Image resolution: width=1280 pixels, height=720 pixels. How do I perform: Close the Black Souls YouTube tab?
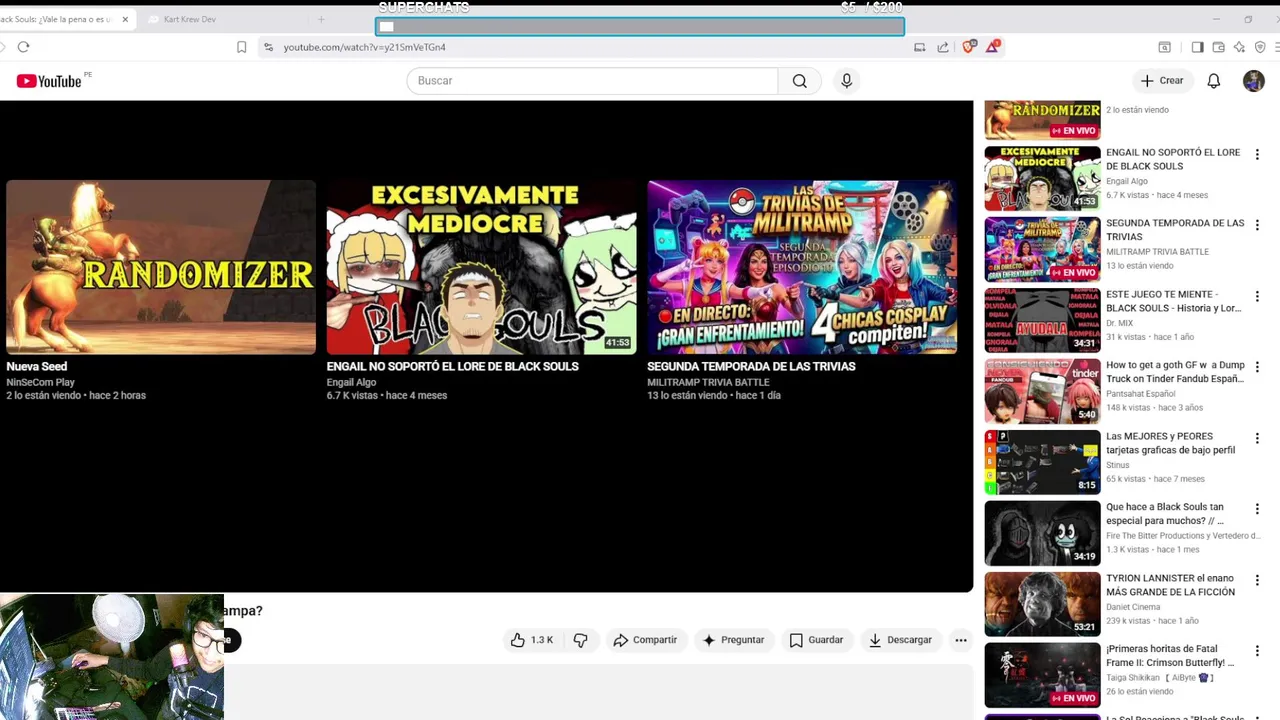pyautogui.click(x=125, y=19)
